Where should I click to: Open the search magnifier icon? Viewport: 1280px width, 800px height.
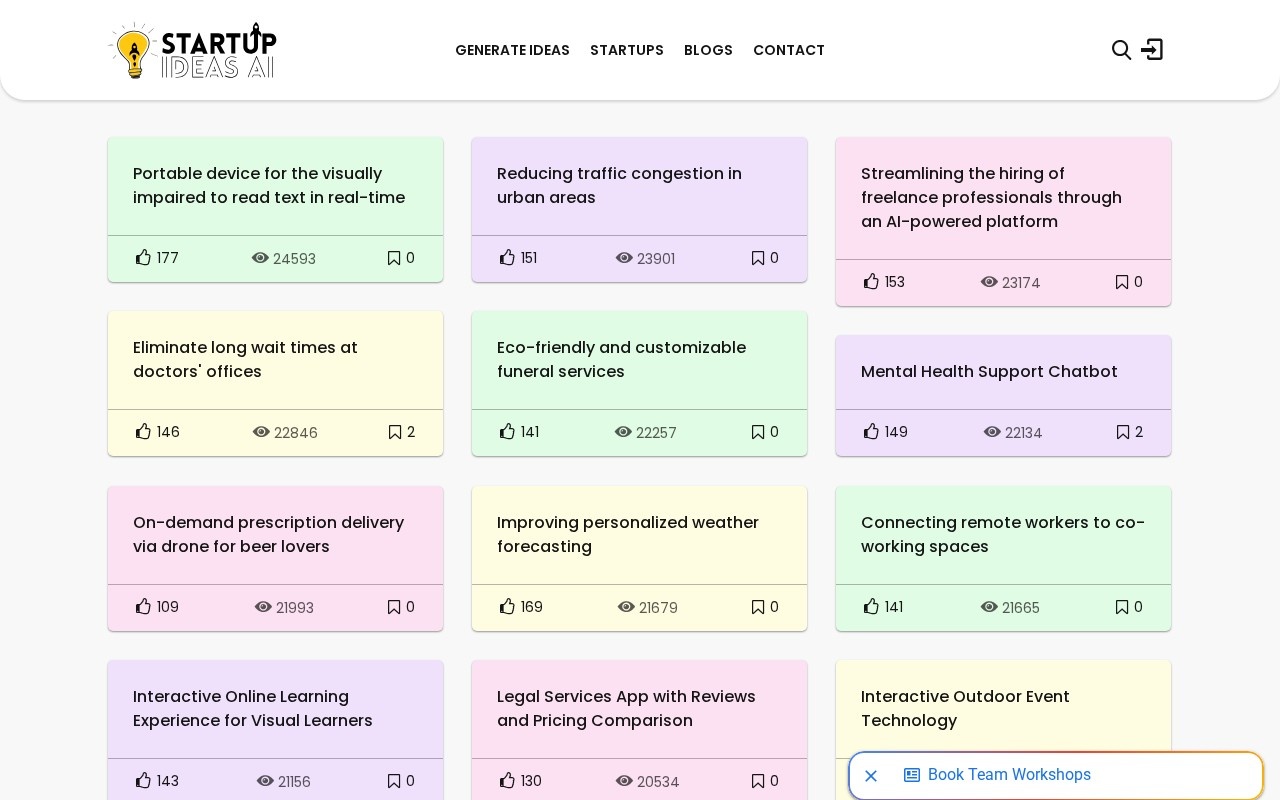point(1121,50)
